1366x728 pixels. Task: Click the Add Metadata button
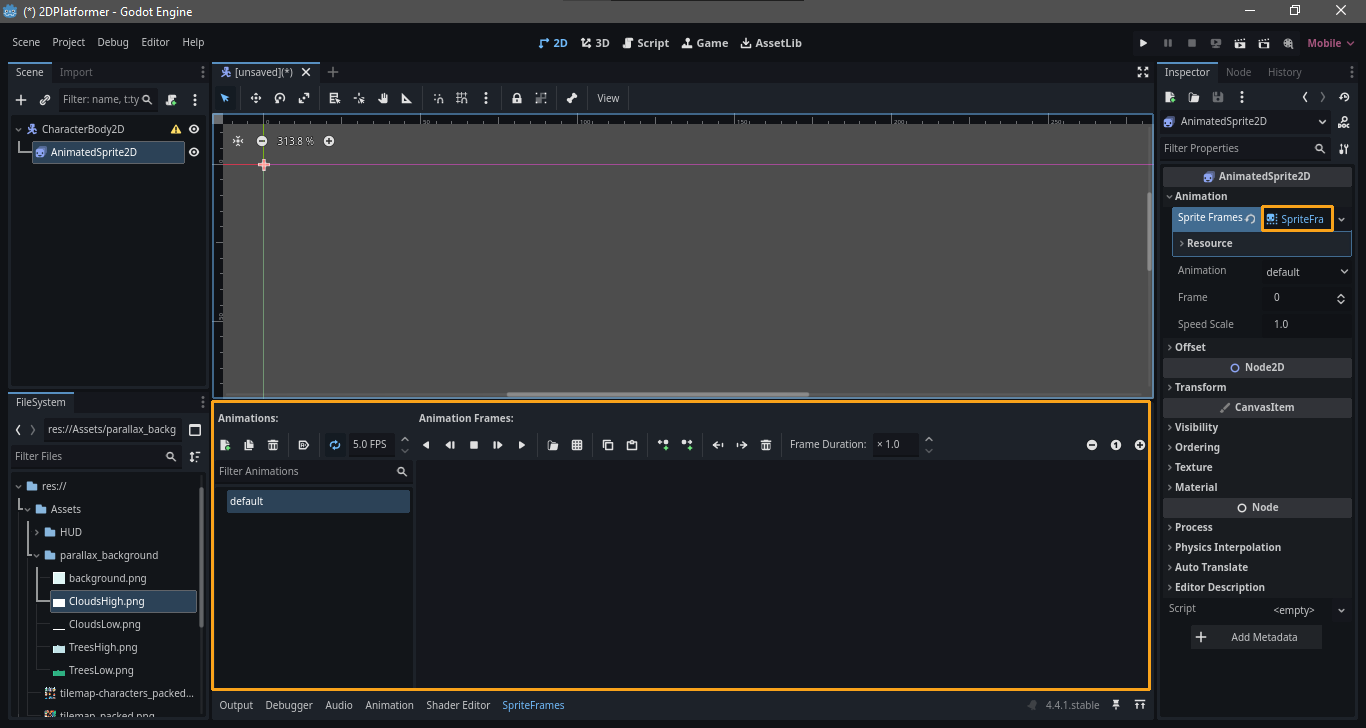click(x=1256, y=637)
